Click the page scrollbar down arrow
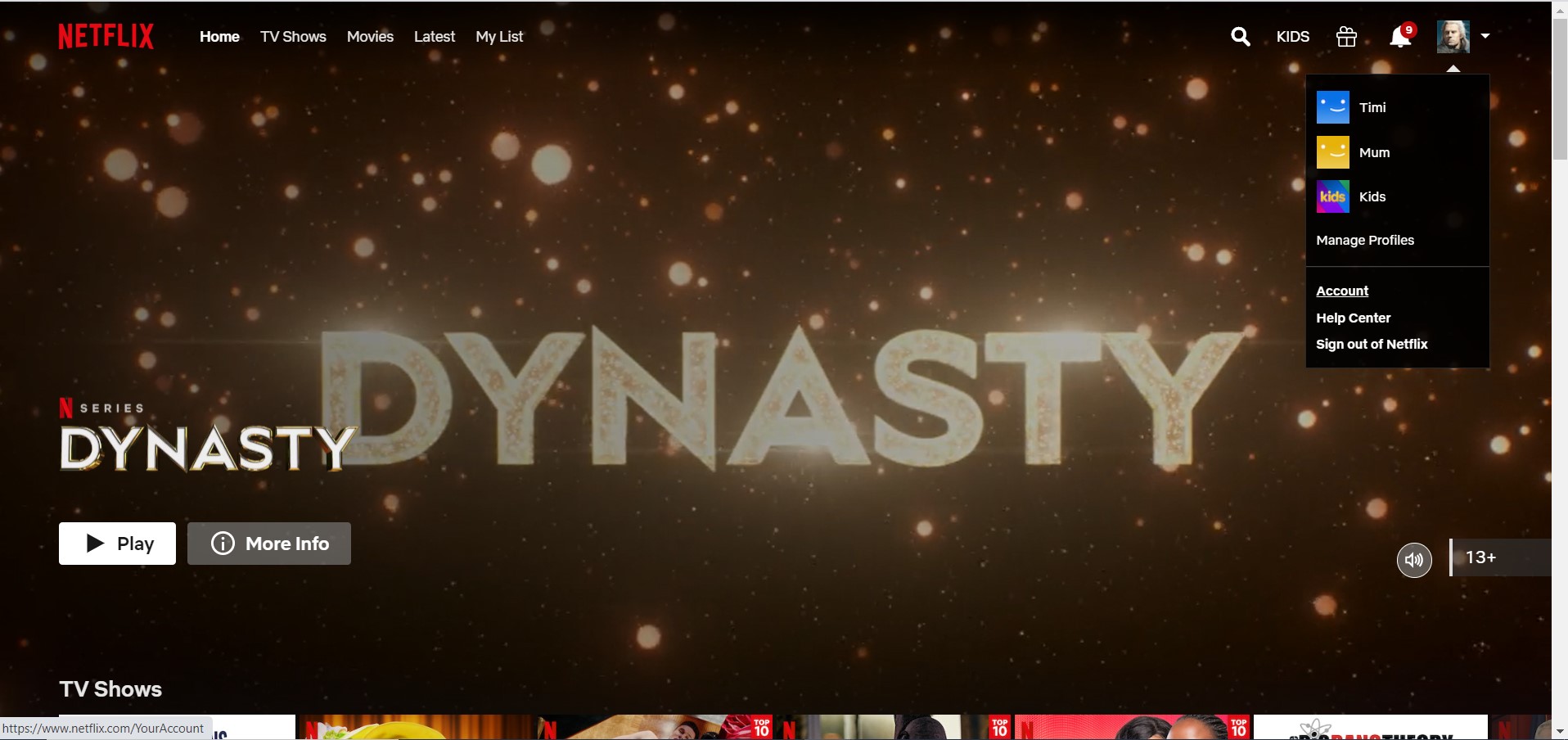Screen dimensions: 1568x740 (x=1560, y=731)
